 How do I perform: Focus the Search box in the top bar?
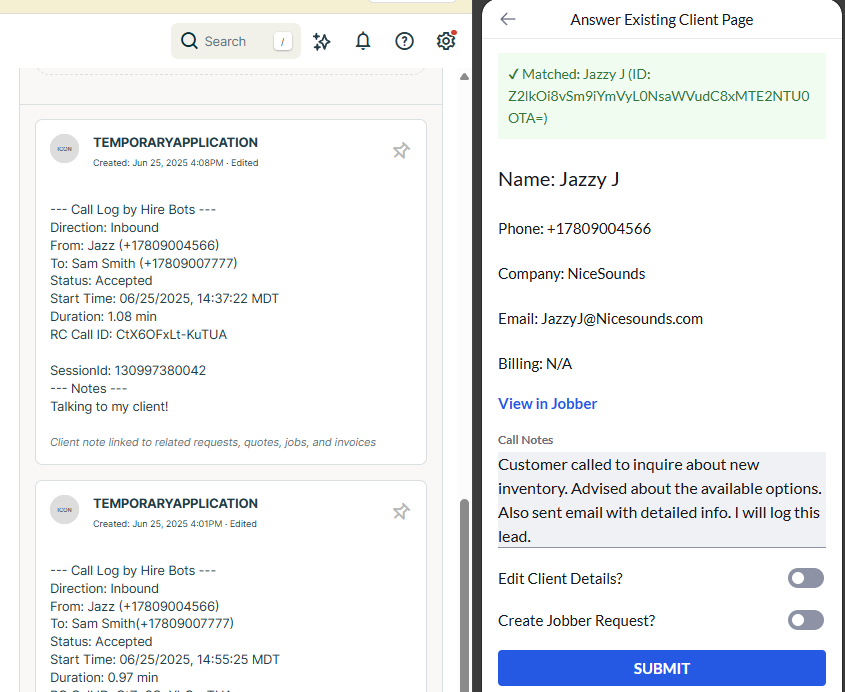click(x=235, y=41)
